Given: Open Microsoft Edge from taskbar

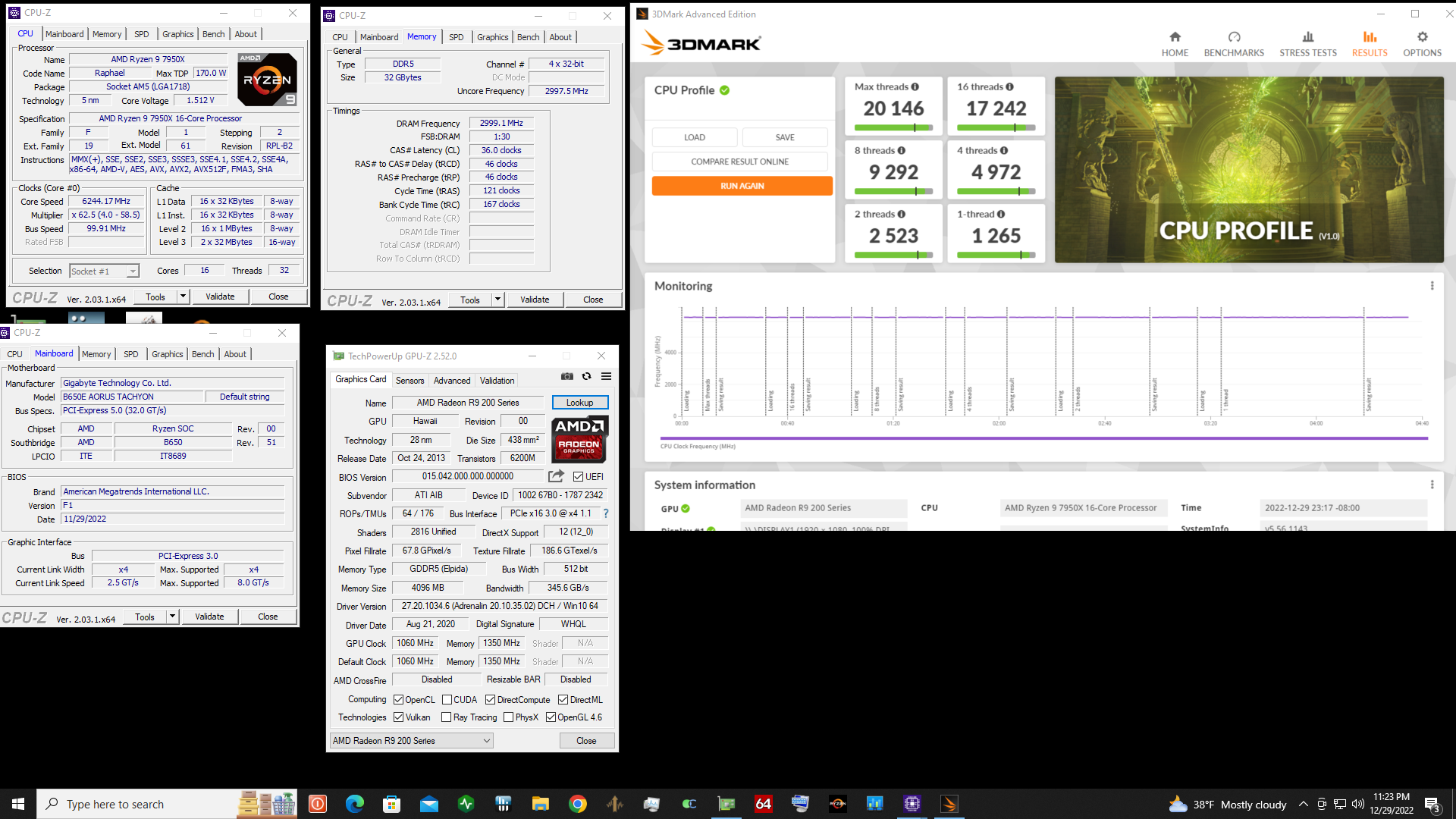Looking at the screenshot, I should tap(354, 804).
